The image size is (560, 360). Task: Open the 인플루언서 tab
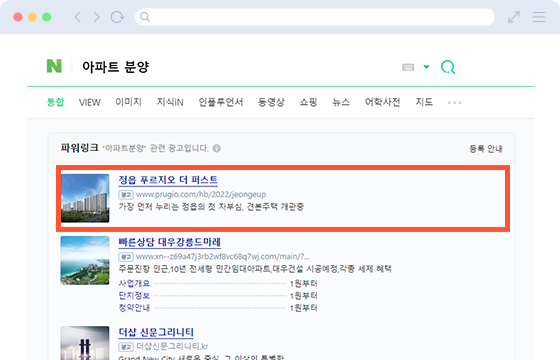point(221,102)
